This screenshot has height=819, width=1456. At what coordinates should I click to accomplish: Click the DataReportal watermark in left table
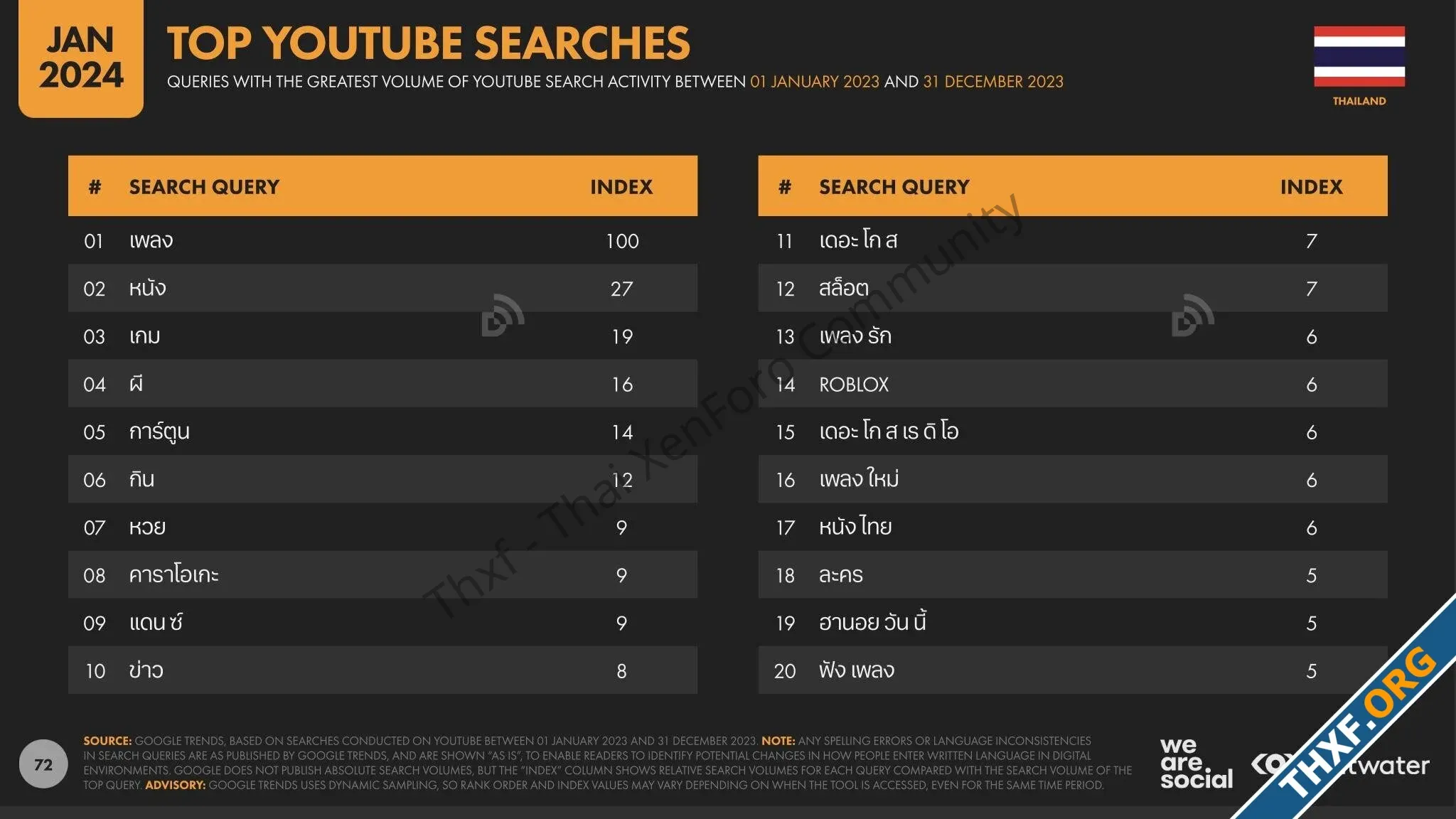(x=503, y=314)
